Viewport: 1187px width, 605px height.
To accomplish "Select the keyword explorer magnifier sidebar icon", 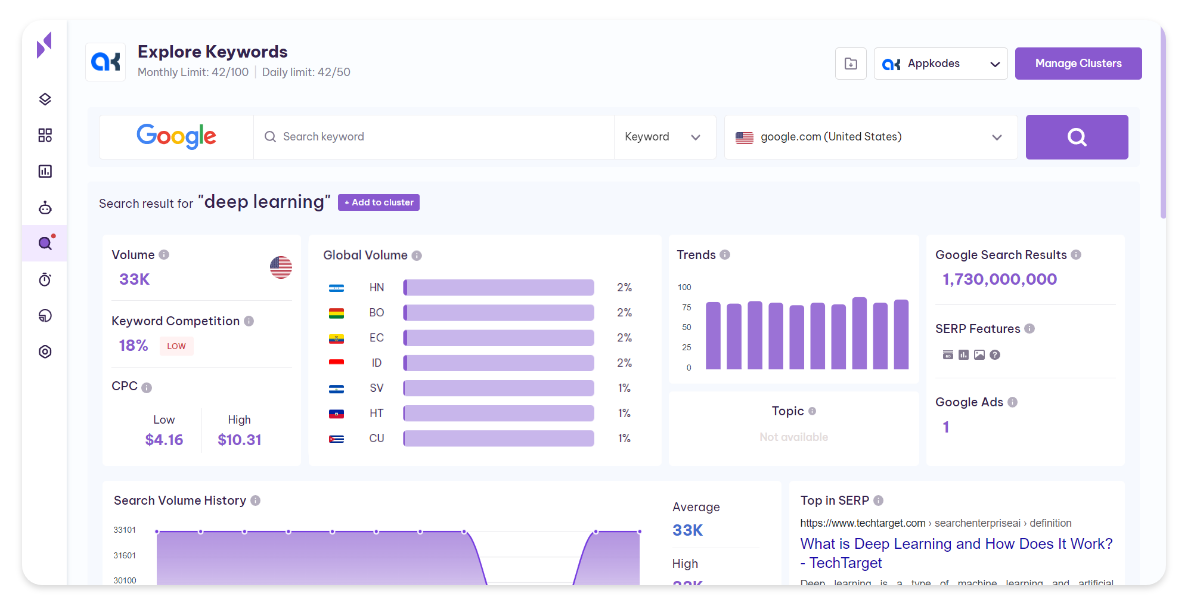I will [45, 243].
